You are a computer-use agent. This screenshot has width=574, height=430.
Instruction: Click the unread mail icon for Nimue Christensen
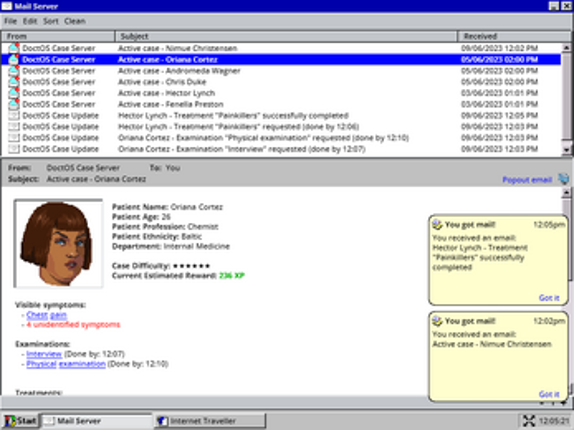[14, 48]
